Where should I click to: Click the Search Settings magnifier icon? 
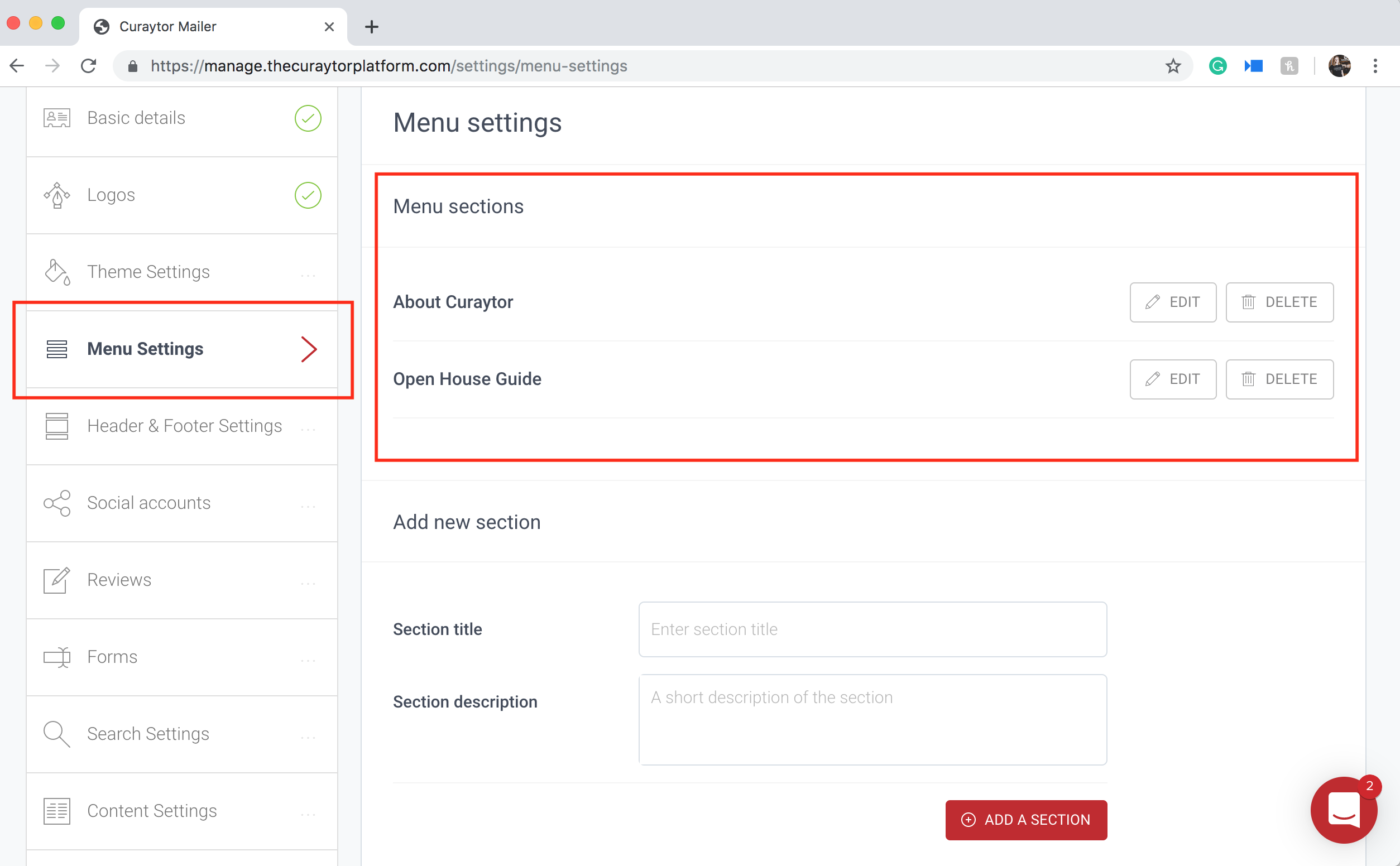(x=57, y=734)
